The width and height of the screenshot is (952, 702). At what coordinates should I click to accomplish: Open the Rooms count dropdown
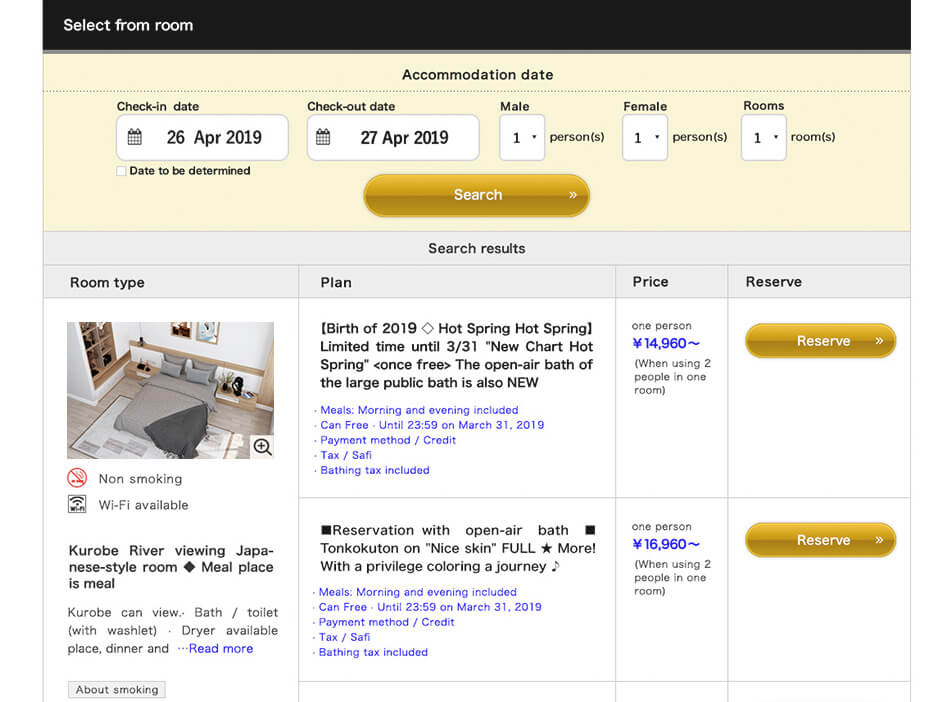[x=763, y=138]
